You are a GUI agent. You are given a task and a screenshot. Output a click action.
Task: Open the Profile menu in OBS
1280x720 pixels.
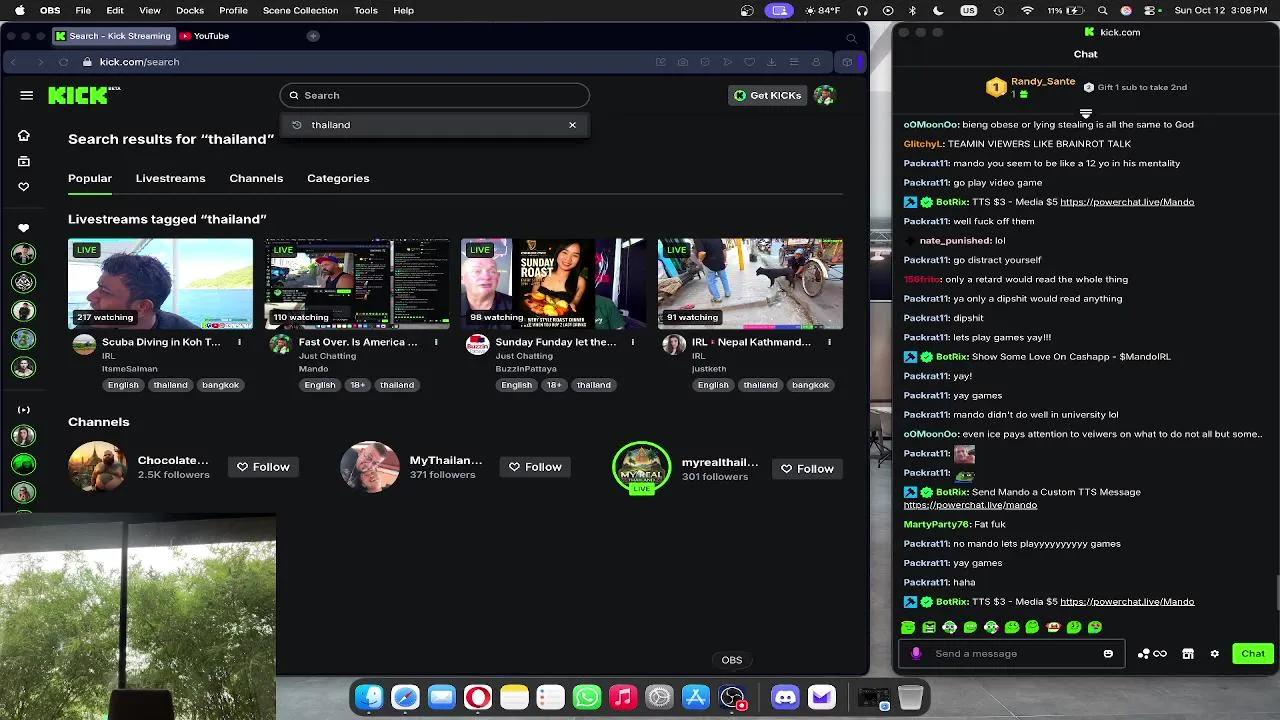tap(233, 10)
